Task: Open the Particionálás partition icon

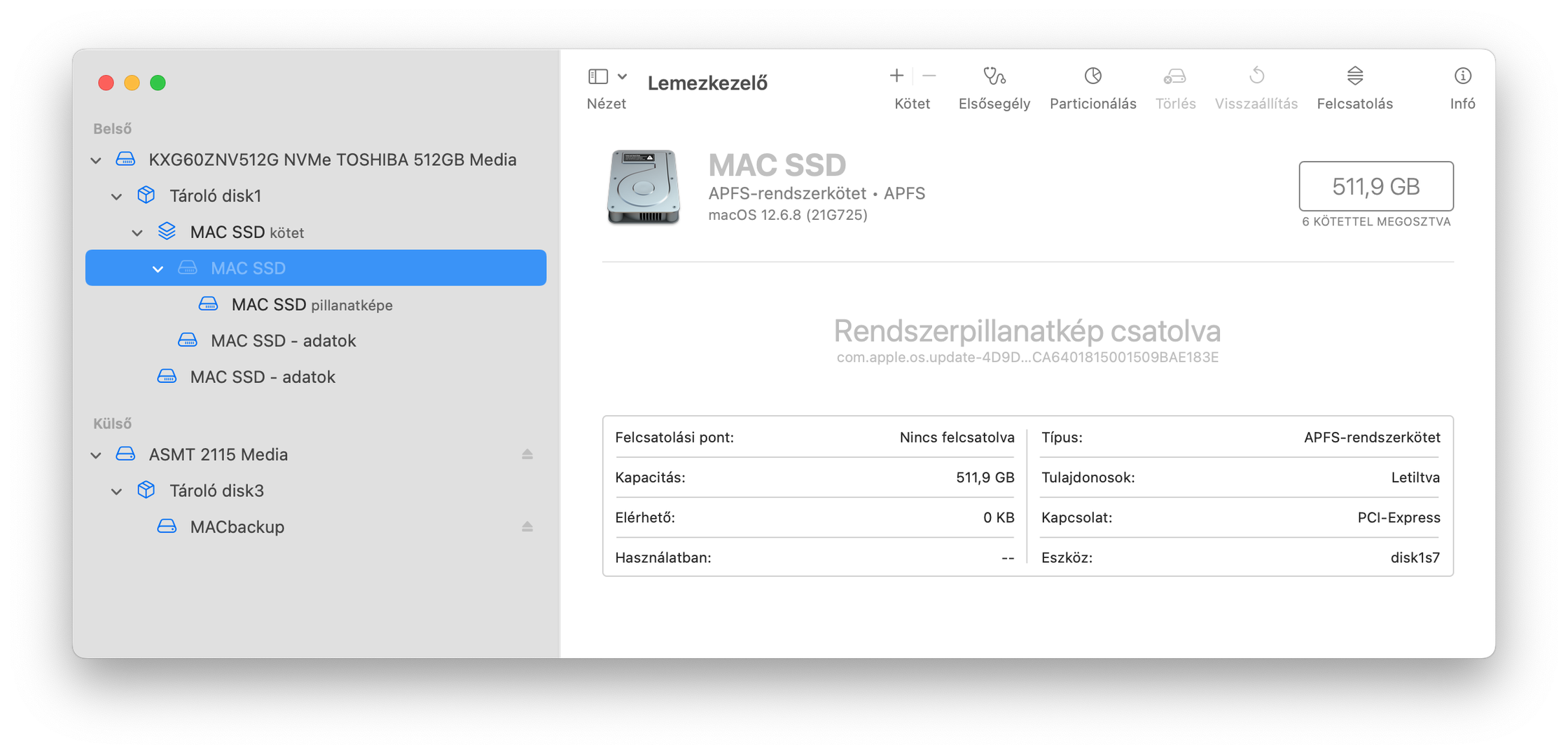Action: (x=1093, y=76)
